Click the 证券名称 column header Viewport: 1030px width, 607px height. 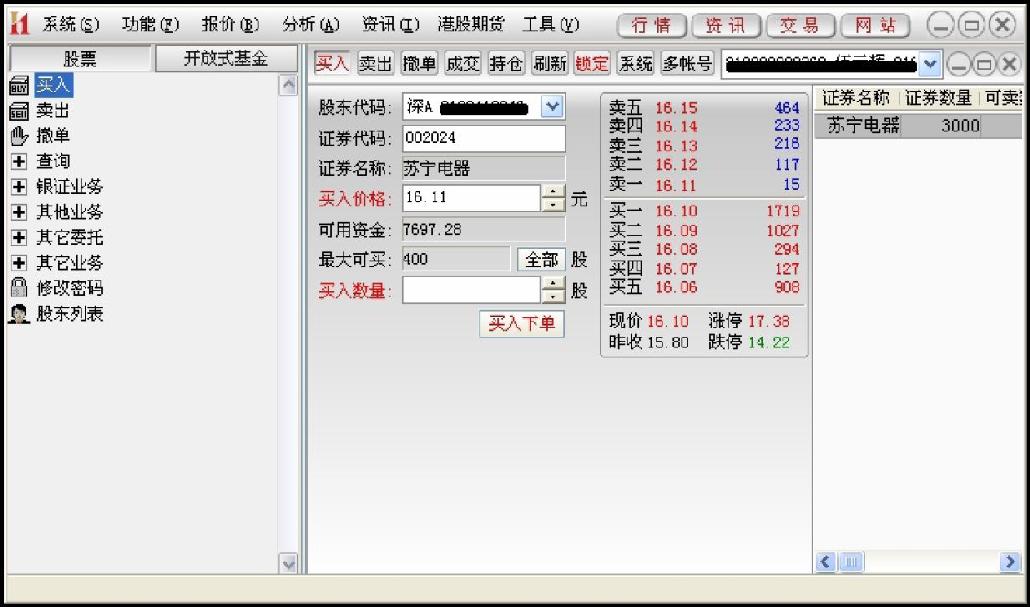click(x=857, y=99)
